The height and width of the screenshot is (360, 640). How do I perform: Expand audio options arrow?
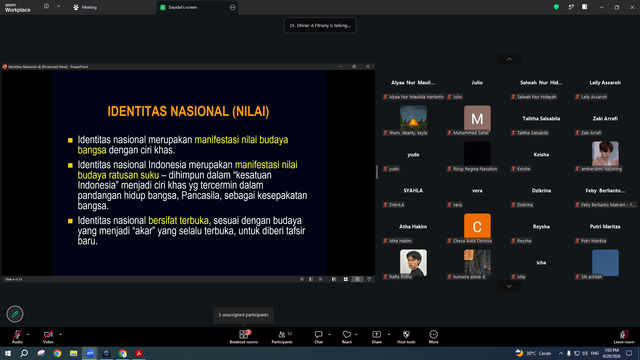pyautogui.click(x=28, y=334)
